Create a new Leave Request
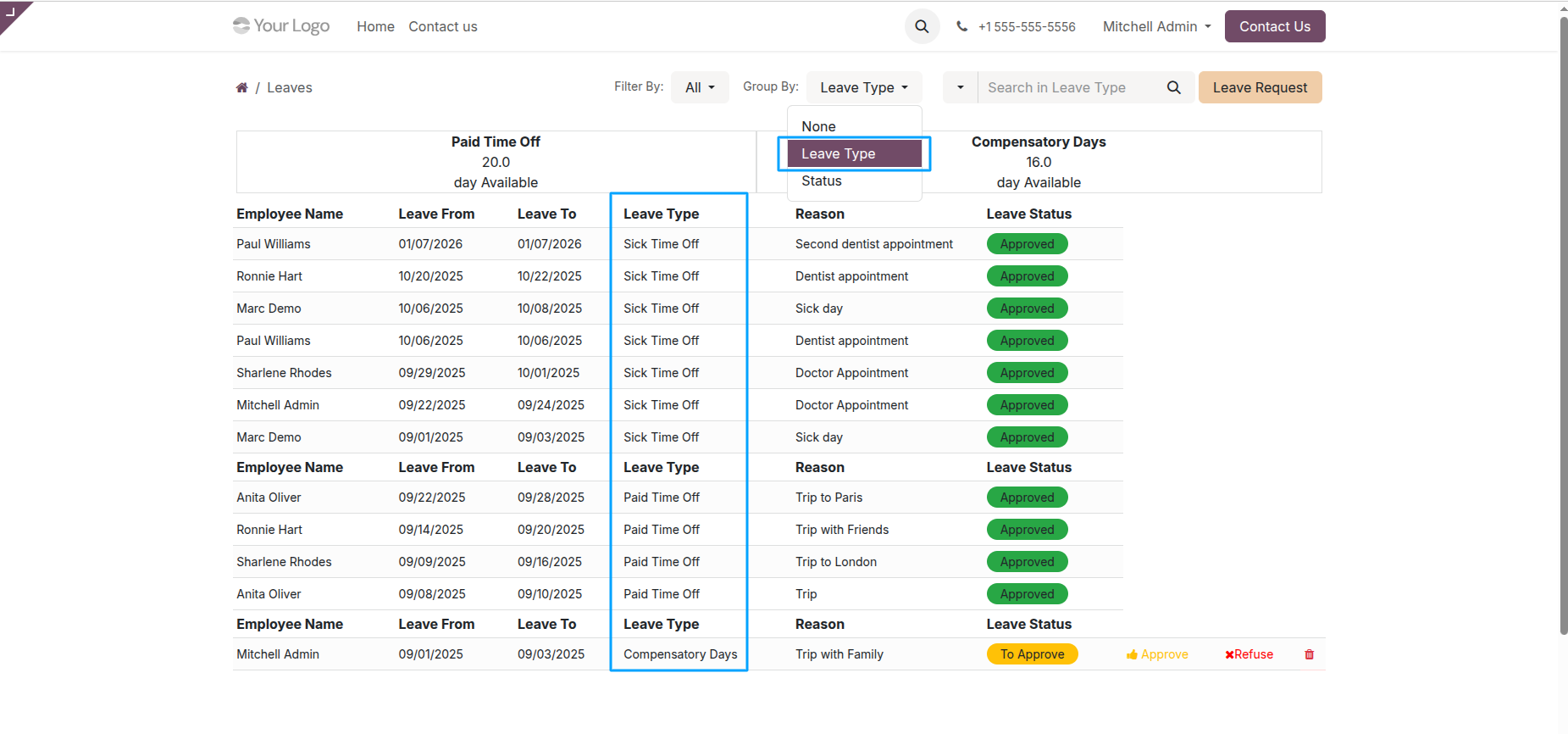The height and width of the screenshot is (734, 1568). [1260, 87]
